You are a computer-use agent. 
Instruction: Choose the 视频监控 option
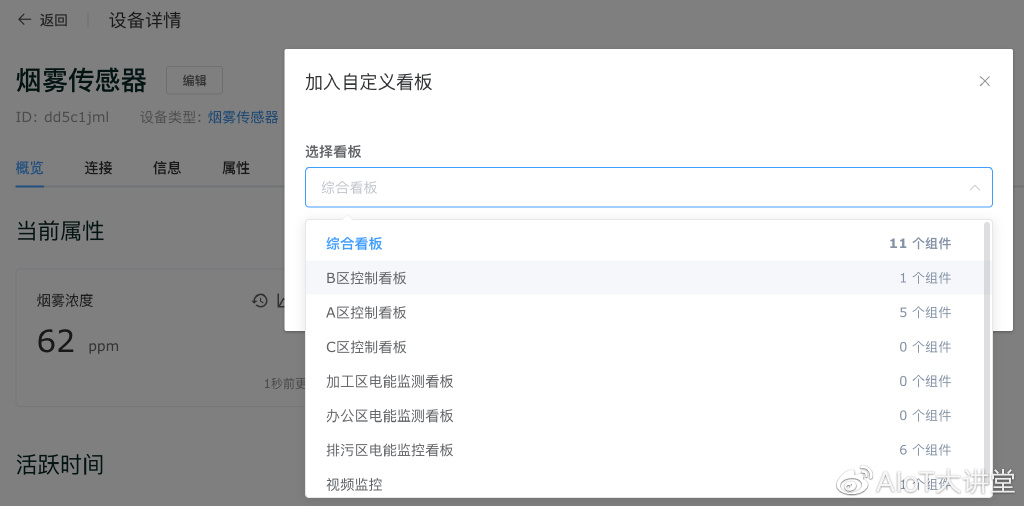(x=644, y=484)
